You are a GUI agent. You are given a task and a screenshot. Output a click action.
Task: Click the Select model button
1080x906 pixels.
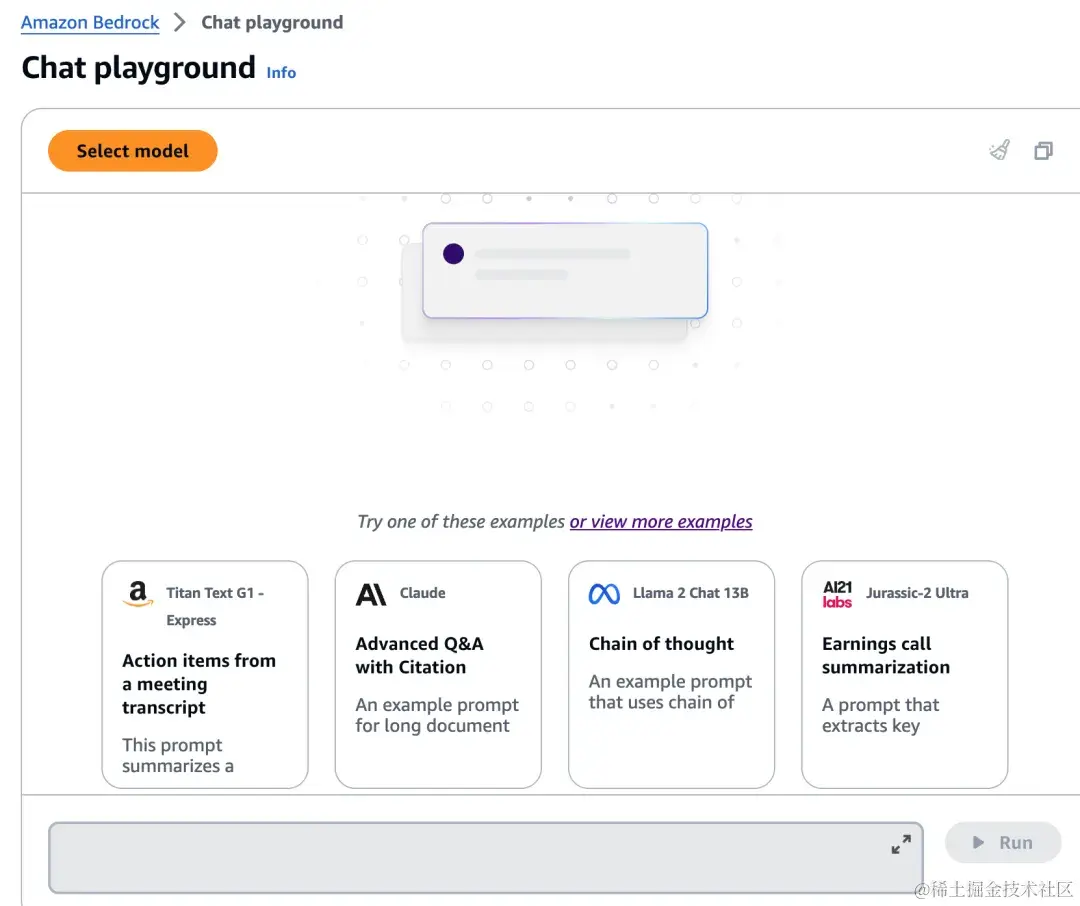click(x=133, y=151)
